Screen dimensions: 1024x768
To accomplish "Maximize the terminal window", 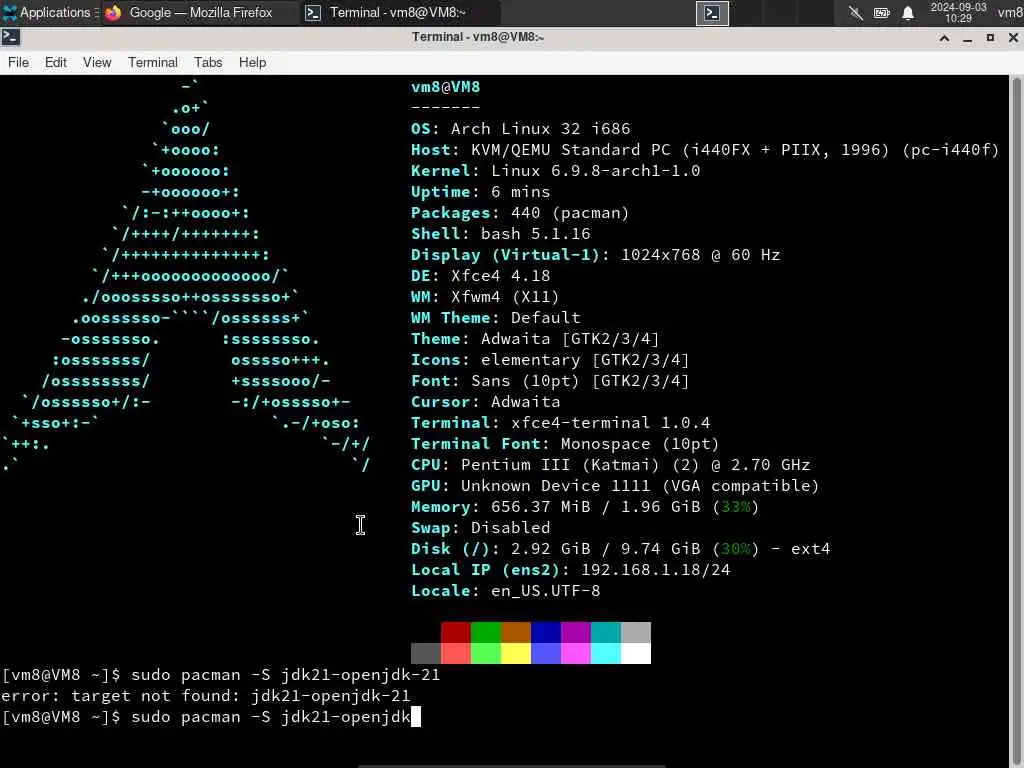I will 990,38.
